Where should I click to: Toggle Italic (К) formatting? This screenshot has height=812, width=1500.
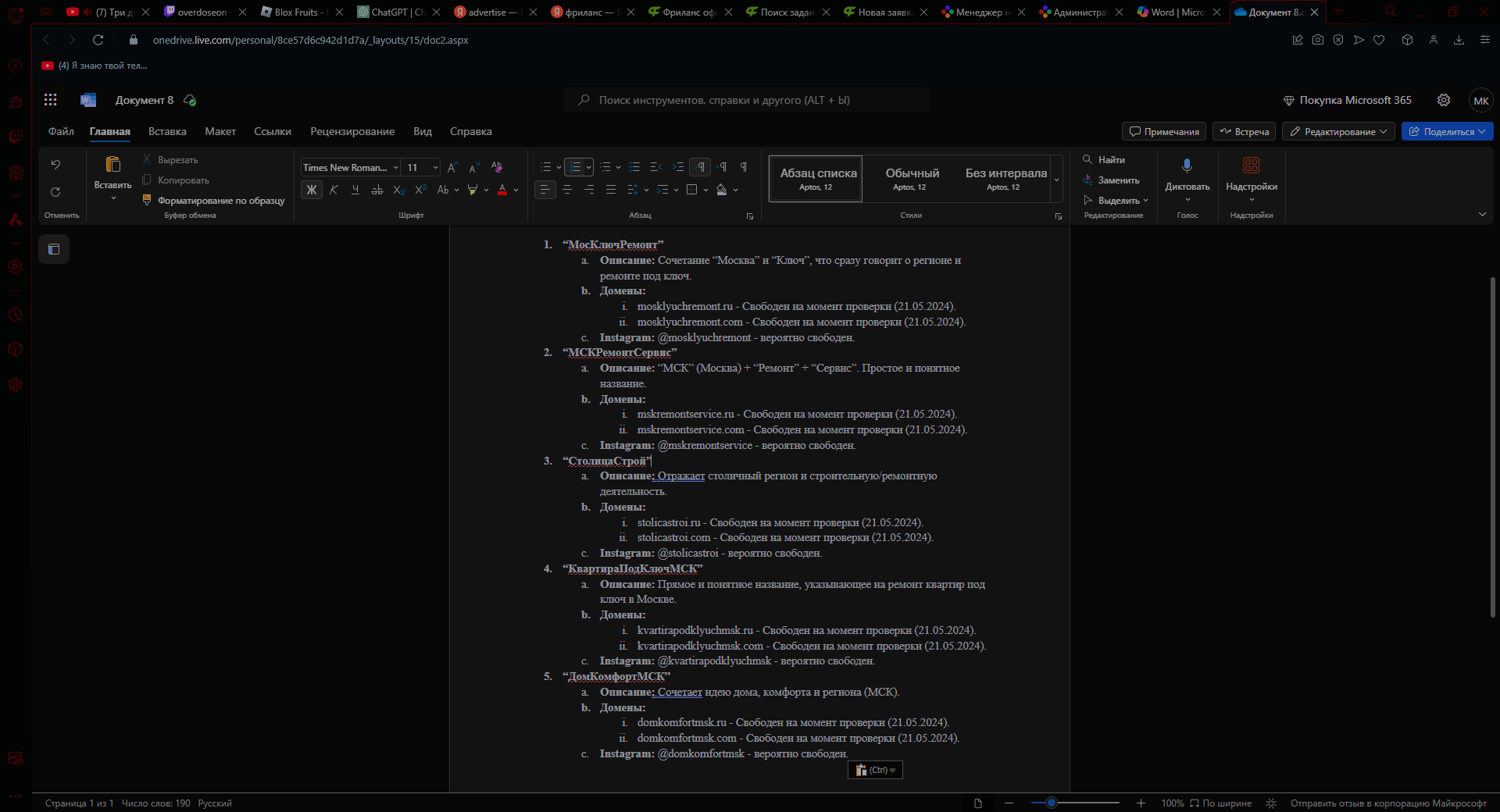334,190
